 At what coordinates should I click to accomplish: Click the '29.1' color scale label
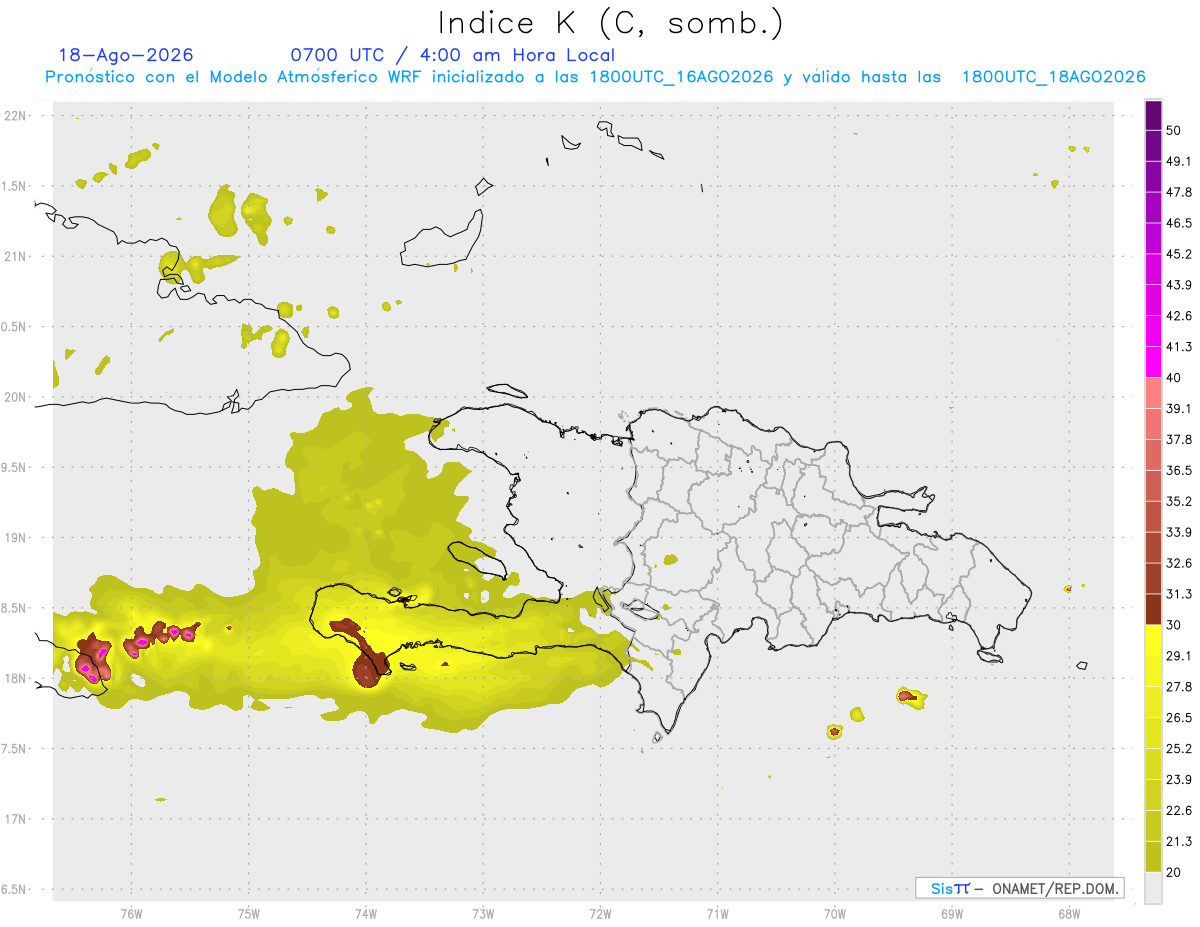[1179, 656]
